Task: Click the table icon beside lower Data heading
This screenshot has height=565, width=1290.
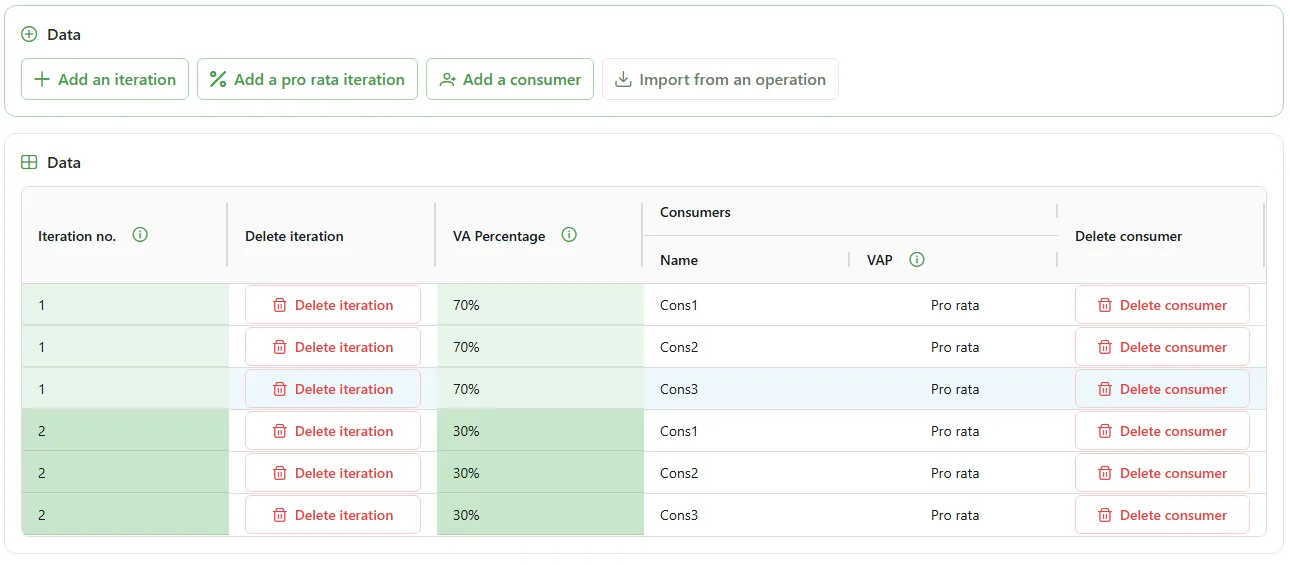Action: [x=29, y=162]
